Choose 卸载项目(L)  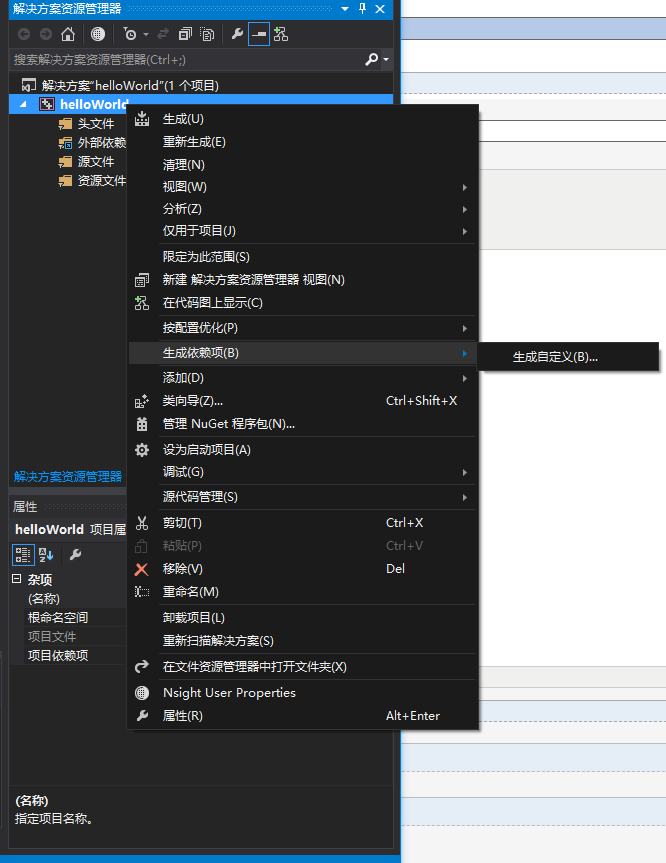click(302, 618)
